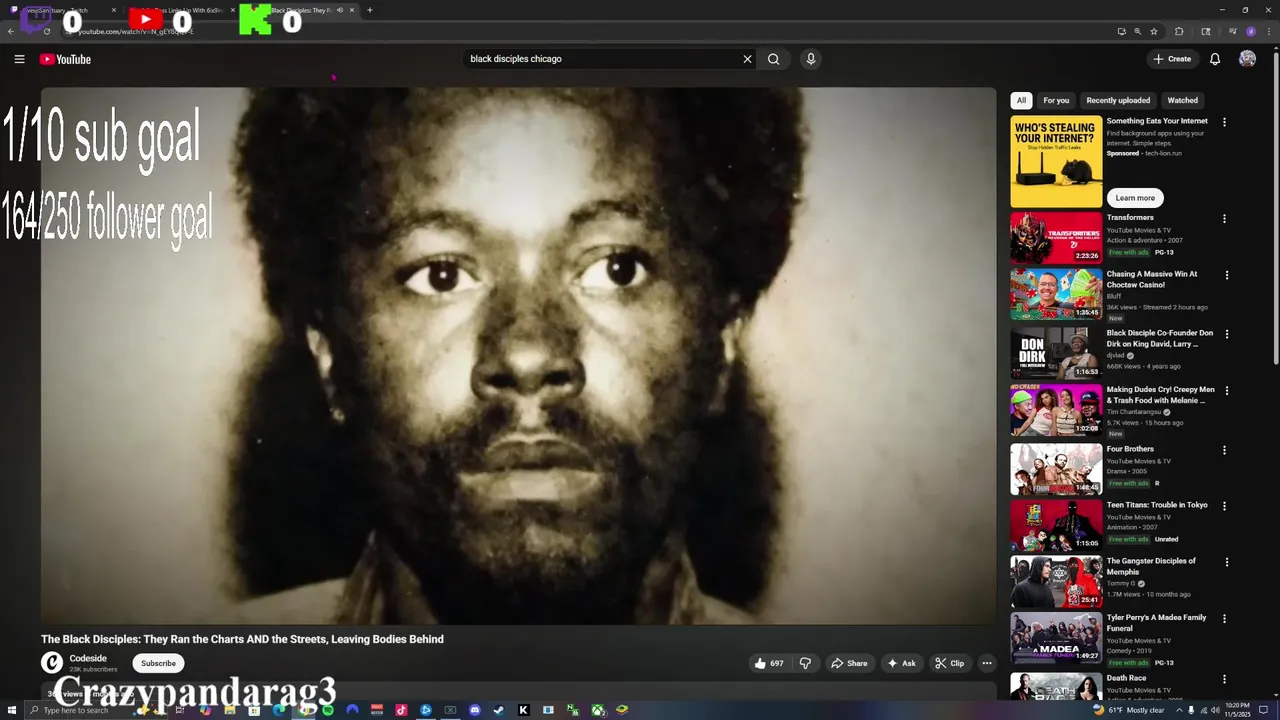This screenshot has width=1280, height=720.
Task: Click Learn more on the sponsored ad
Action: pyautogui.click(x=1135, y=198)
